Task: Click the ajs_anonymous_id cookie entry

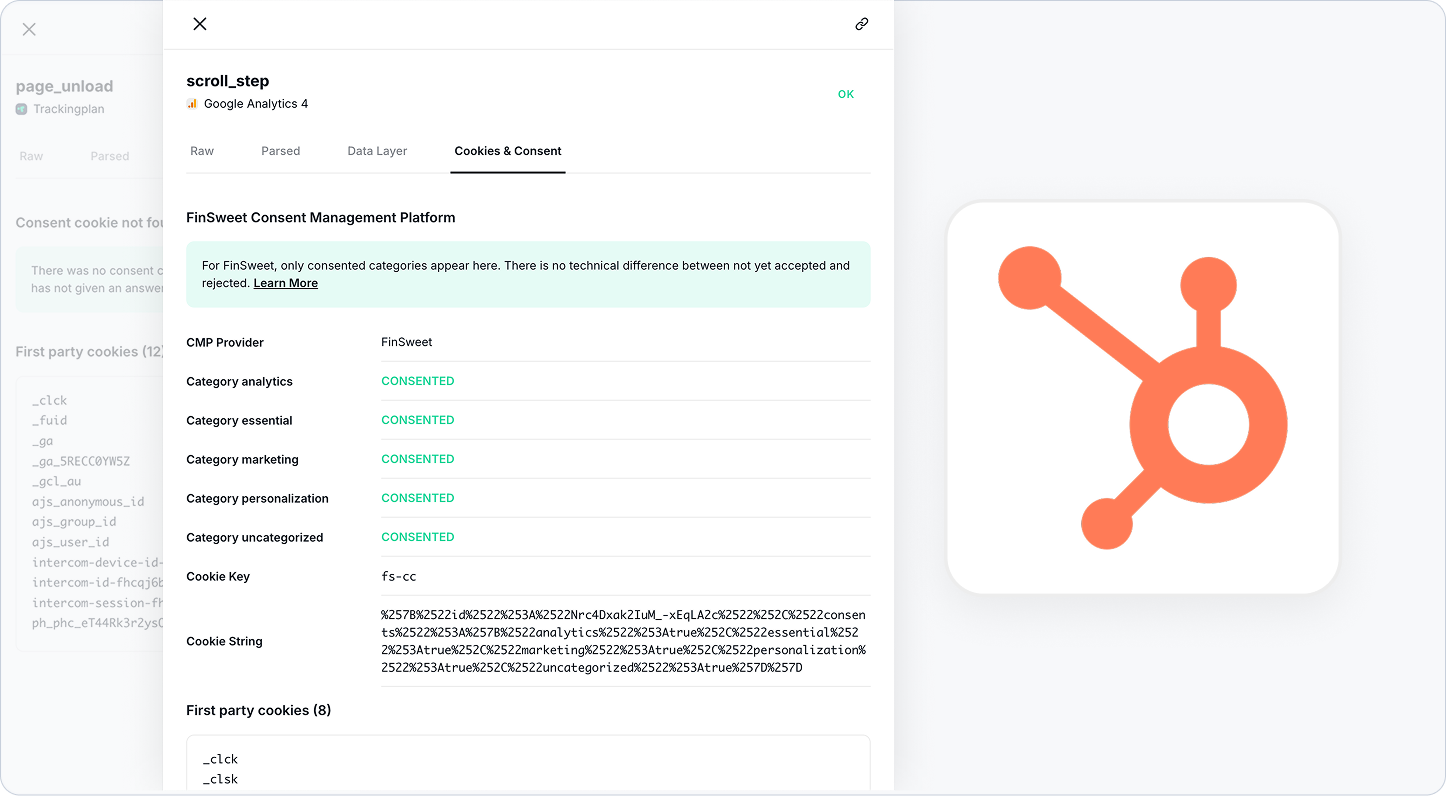Action: 88,501
